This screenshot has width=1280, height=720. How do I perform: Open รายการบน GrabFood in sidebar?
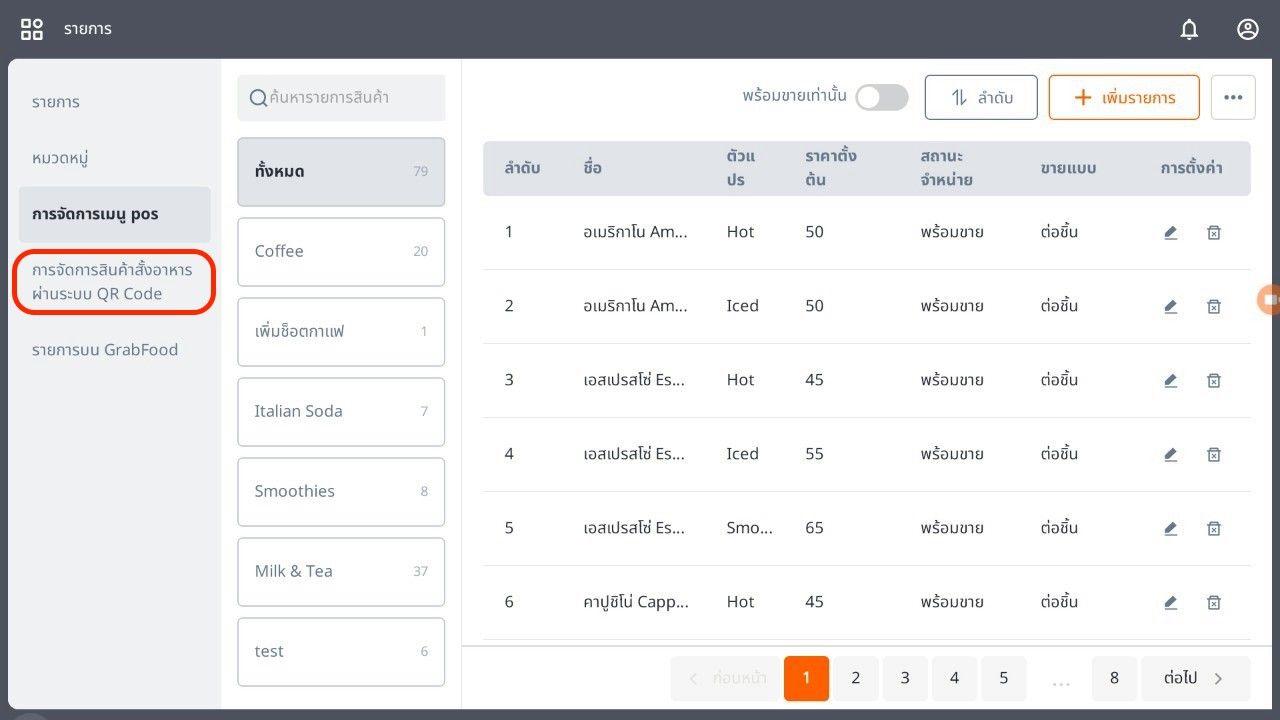[x=105, y=349]
